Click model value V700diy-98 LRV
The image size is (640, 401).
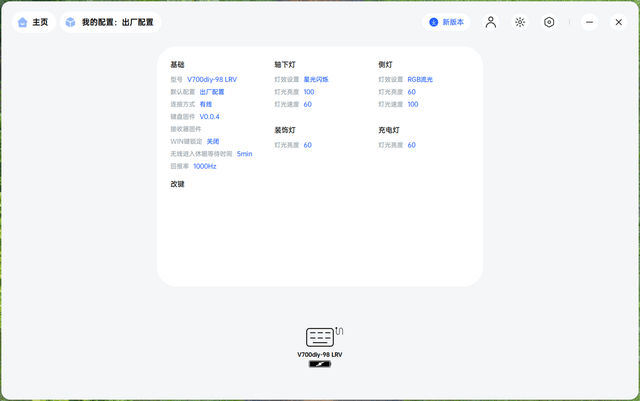point(212,80)
